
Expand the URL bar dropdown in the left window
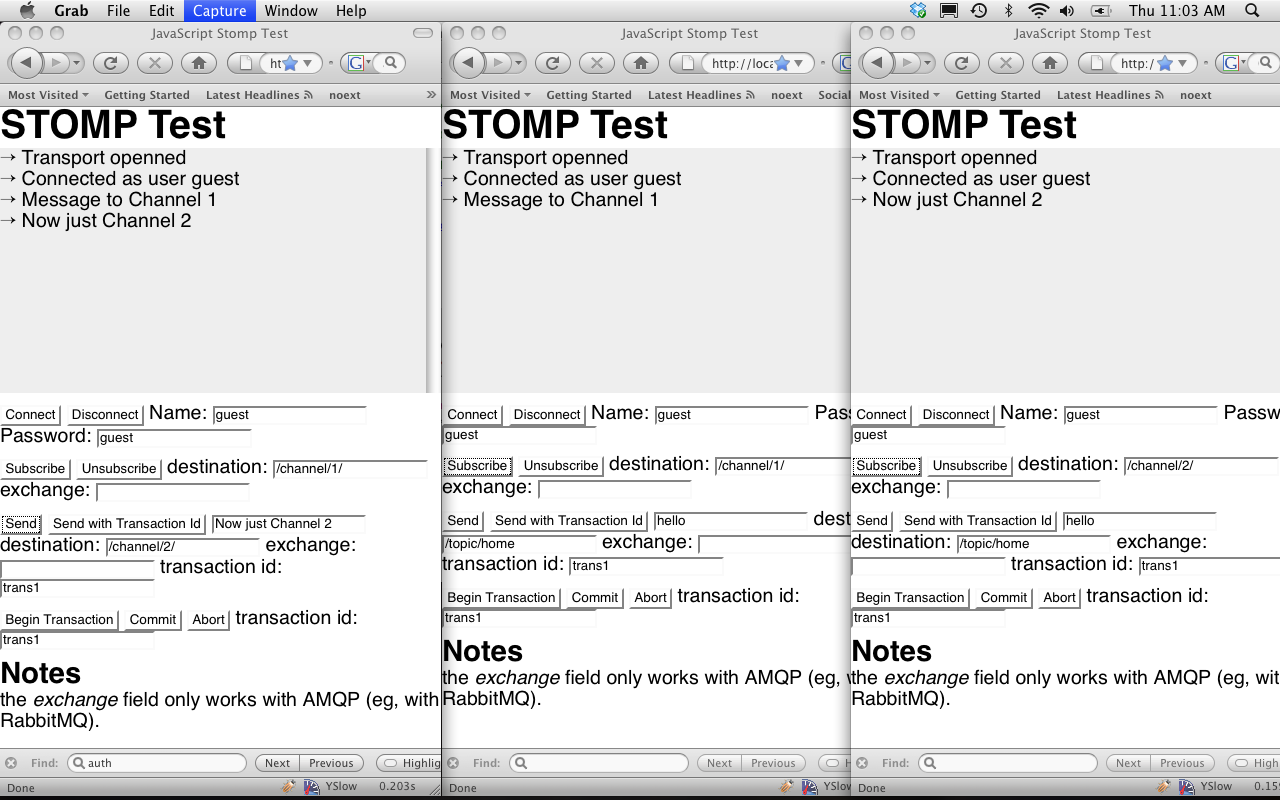tap(308, 63)
